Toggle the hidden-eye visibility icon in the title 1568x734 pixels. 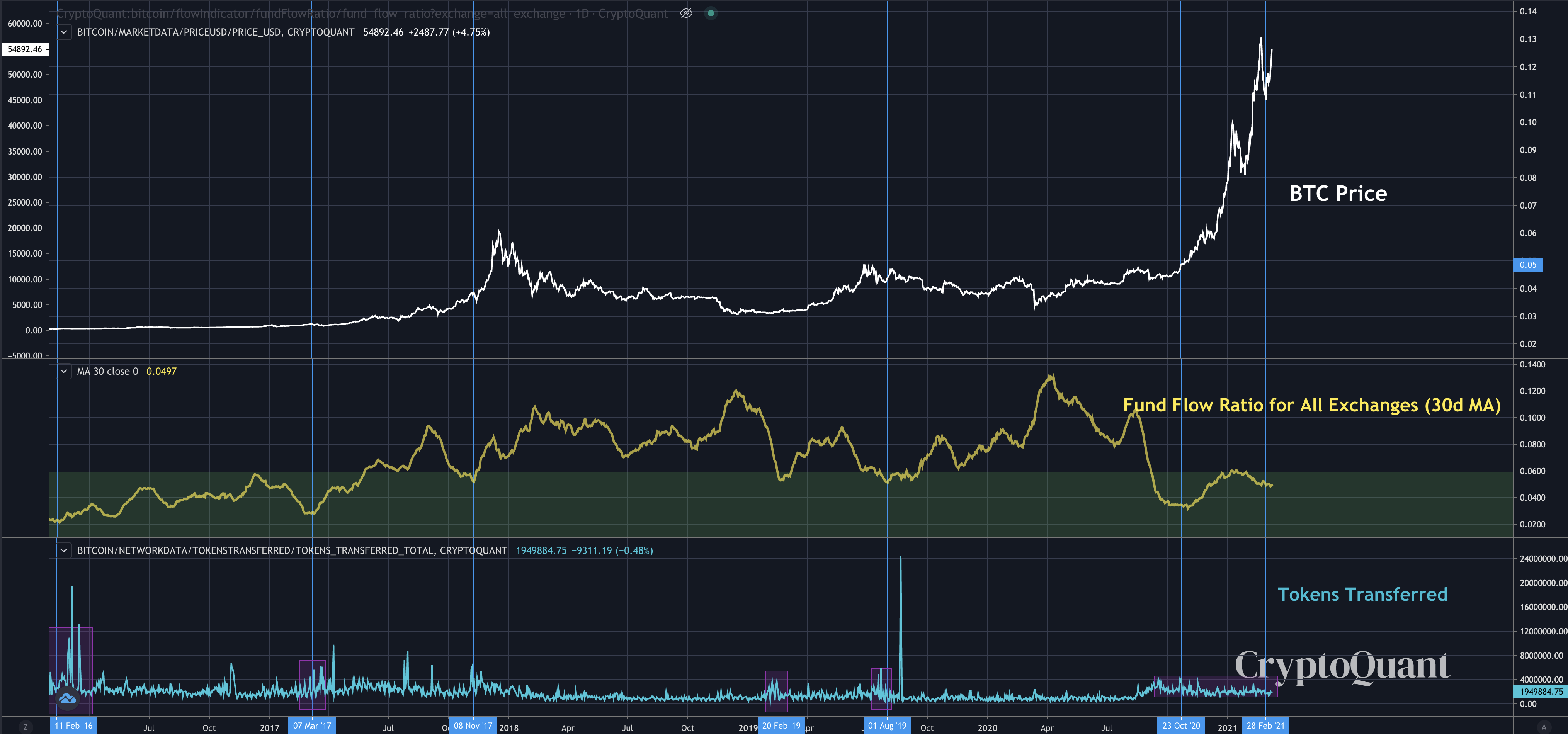[x=686, y=14]
